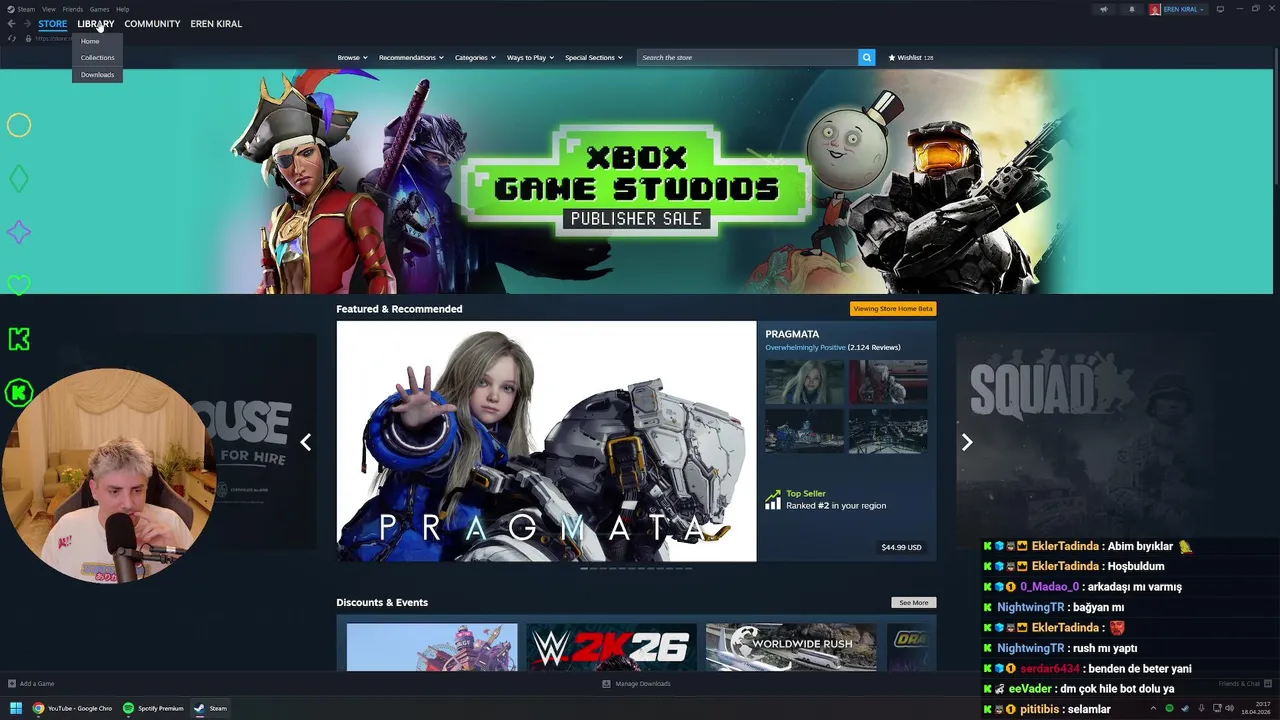Click the PRAGMATA title text

(792, 334)
